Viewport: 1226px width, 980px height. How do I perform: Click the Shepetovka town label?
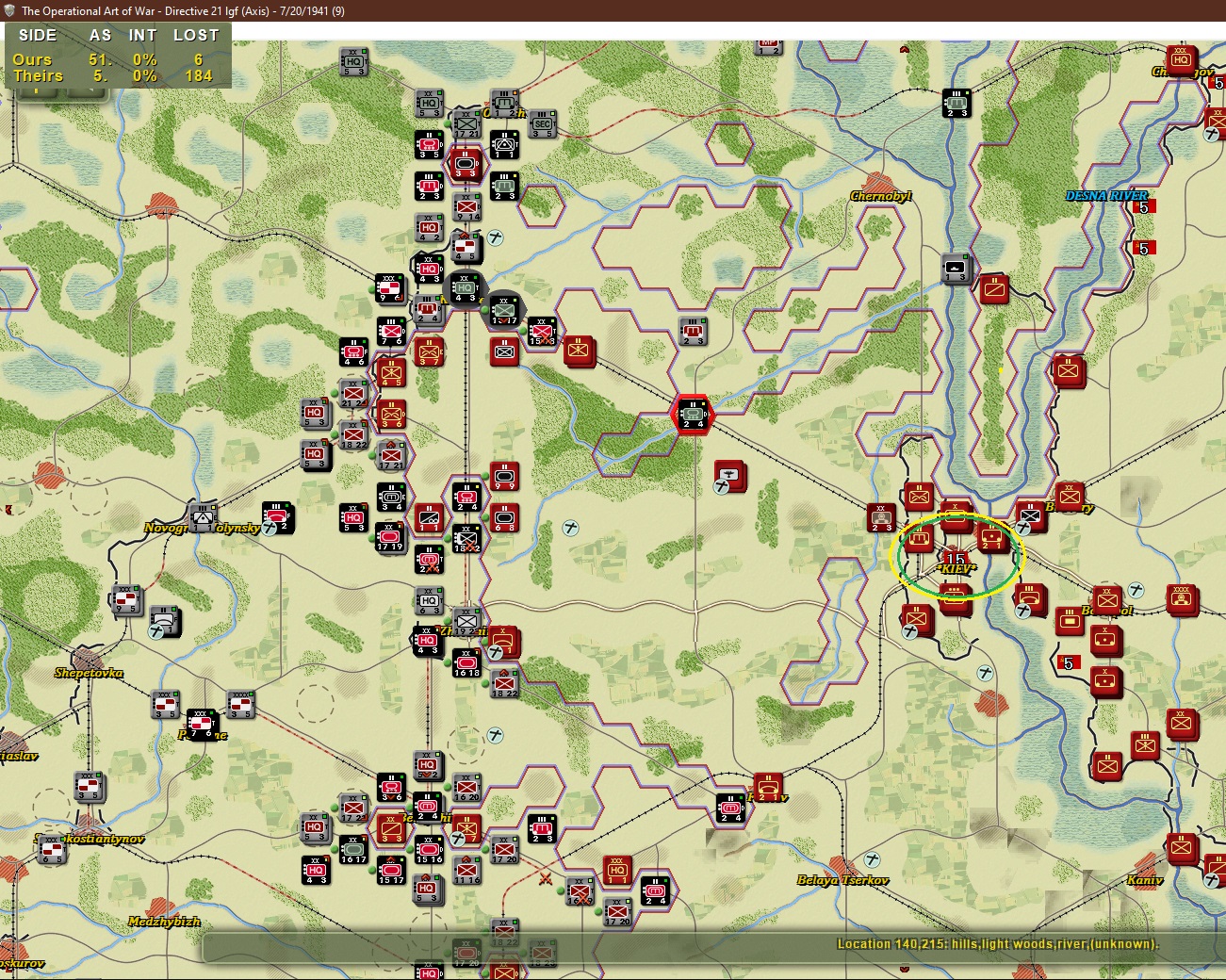(89, 673)
